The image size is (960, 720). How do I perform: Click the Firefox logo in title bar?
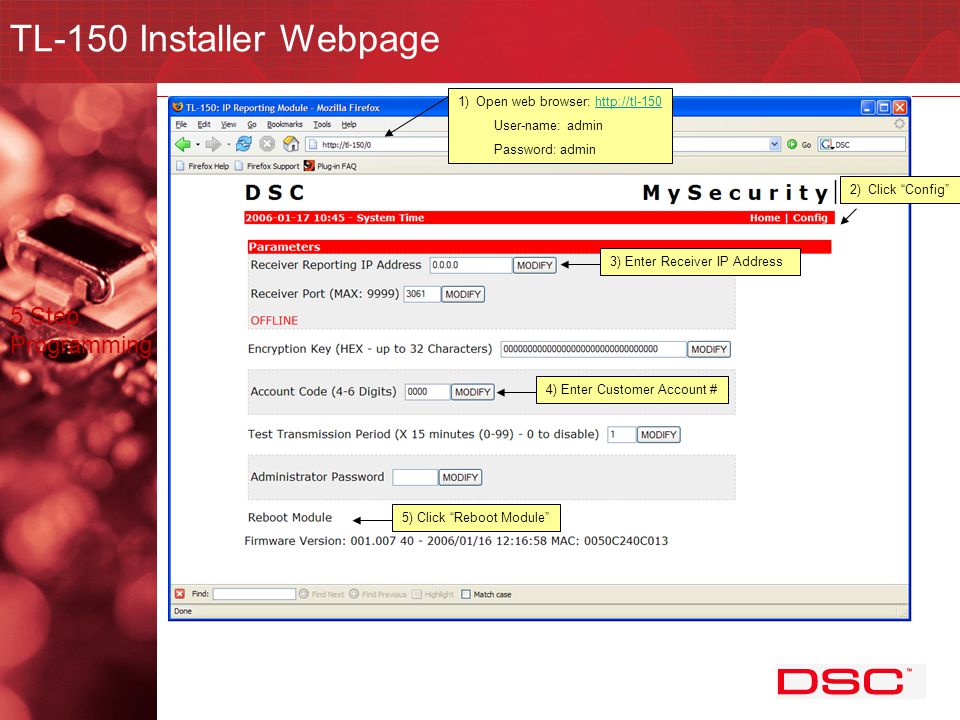[x=178, y=107]
